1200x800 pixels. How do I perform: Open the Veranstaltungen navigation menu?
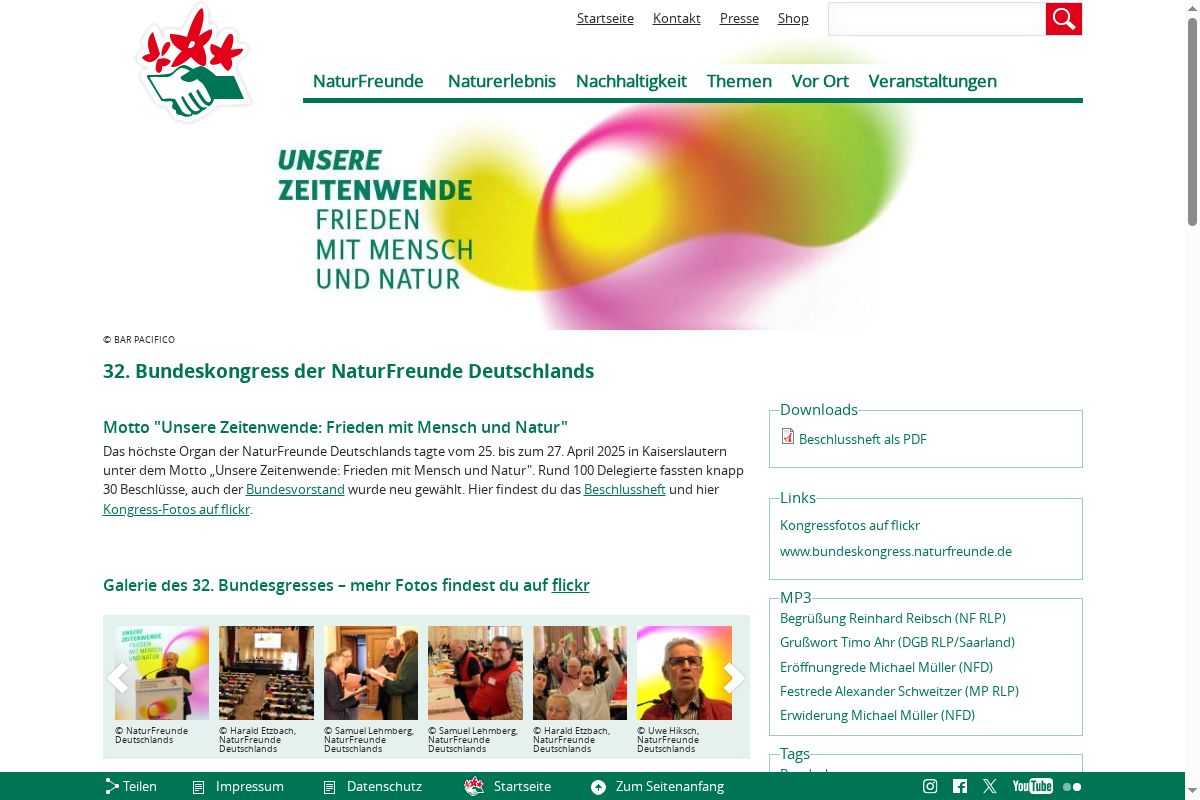932,81
